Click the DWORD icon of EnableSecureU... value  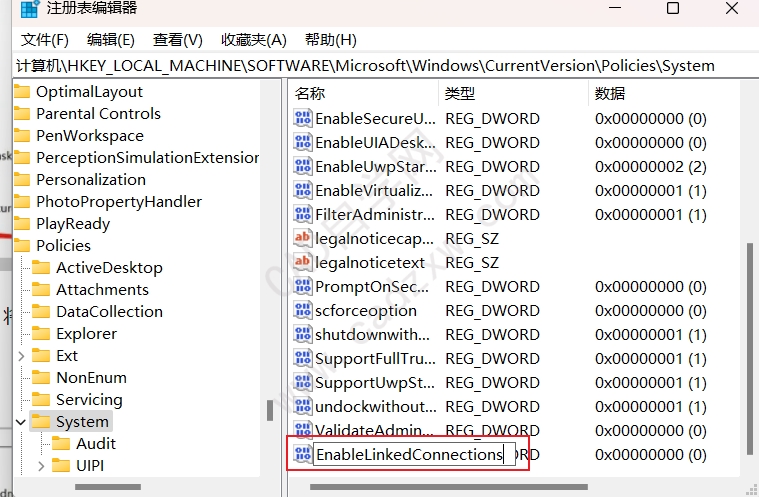303,118
